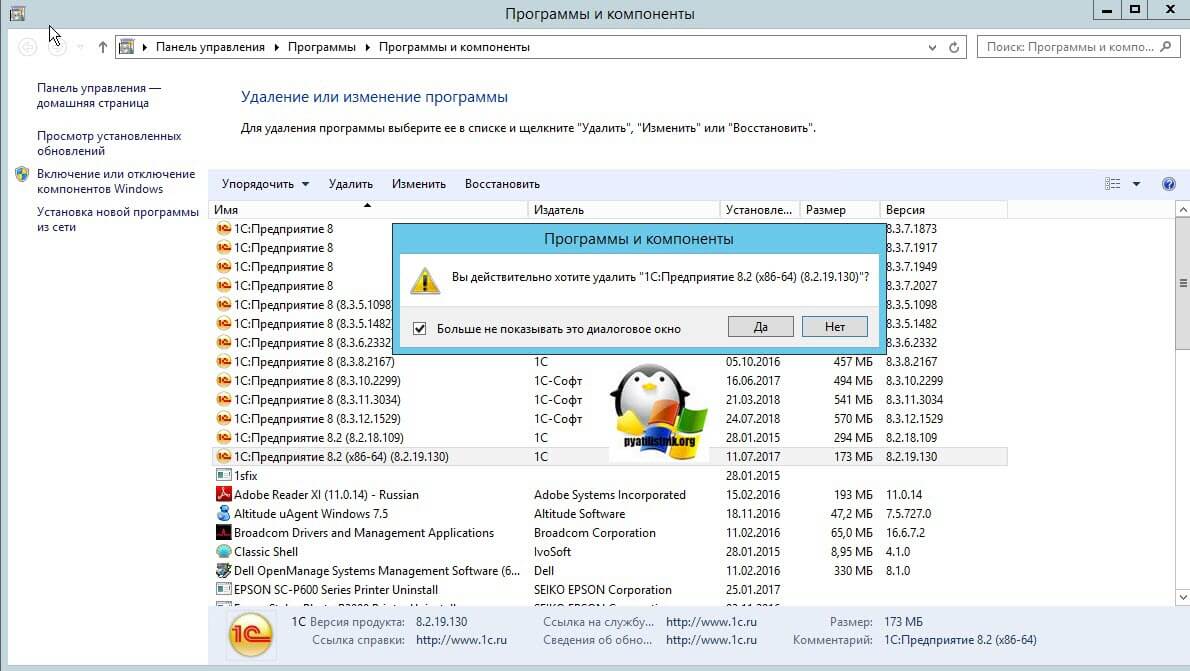Uncheck "Больше не показывать это диалоговое окно"
The width and height of the screenshot is (1190, 671).
(419, 328)
